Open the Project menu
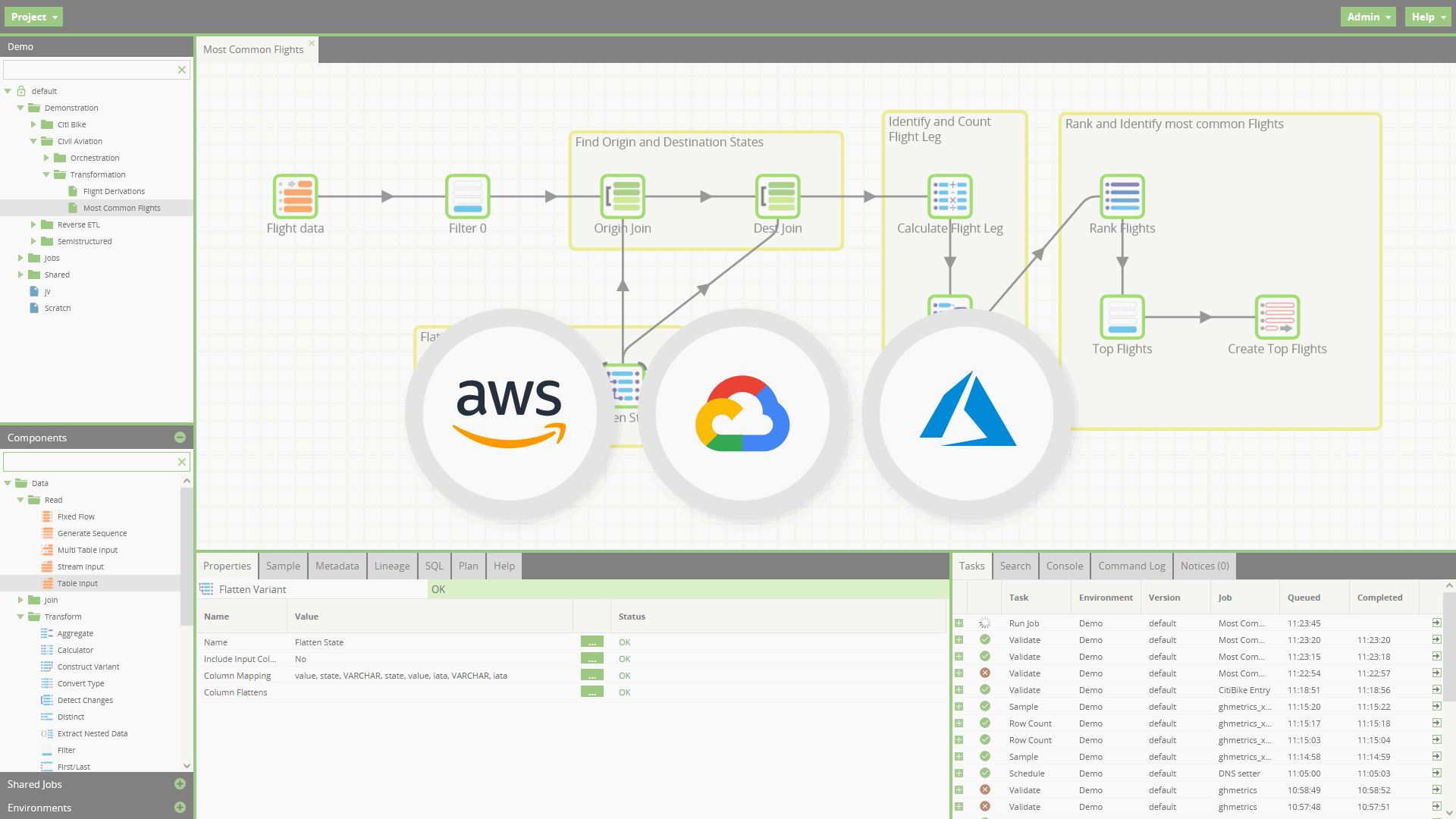Viewport: 1456px width, 819px height. 33,16
